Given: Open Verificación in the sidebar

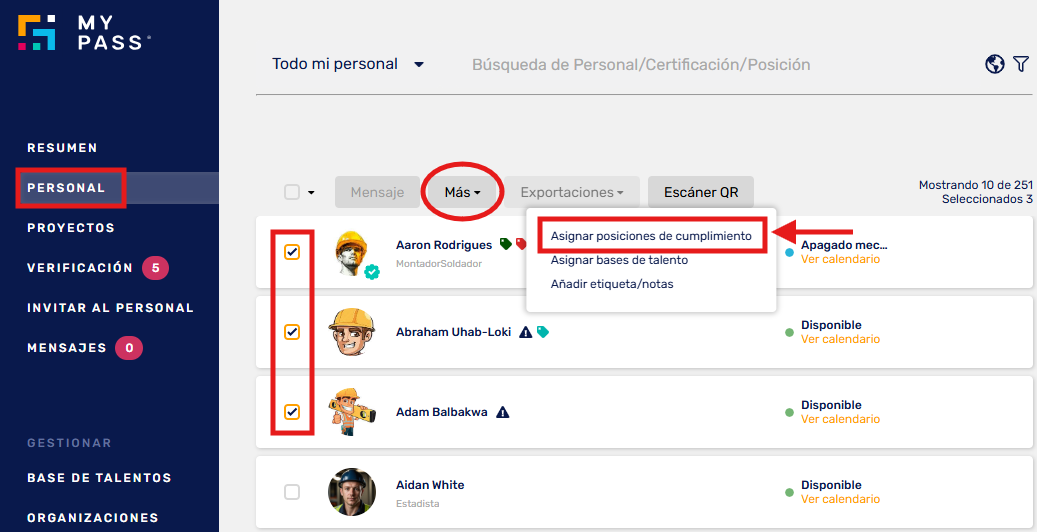Looking at the screenshot, I should click(80, 268).
